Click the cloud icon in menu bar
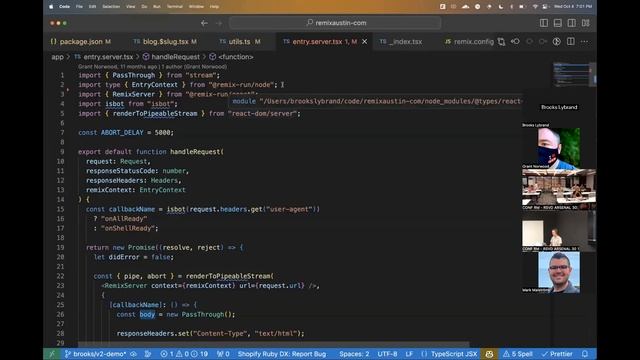The width and height of the screenshot is (640, 360). point(465,7)
